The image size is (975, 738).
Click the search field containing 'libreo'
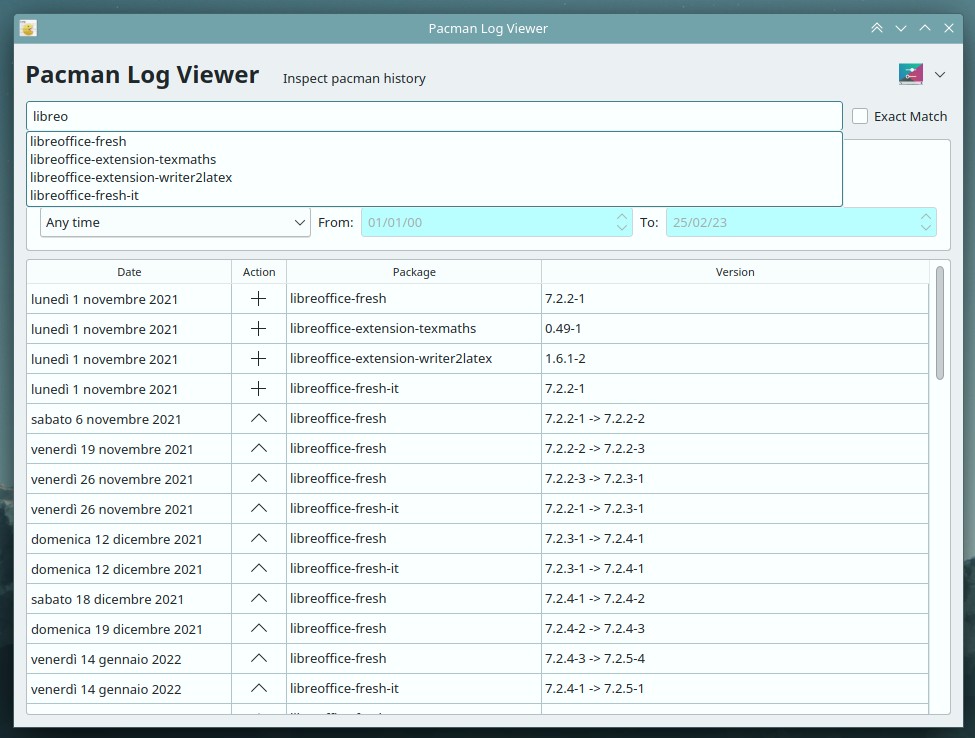tap(434, 116)
